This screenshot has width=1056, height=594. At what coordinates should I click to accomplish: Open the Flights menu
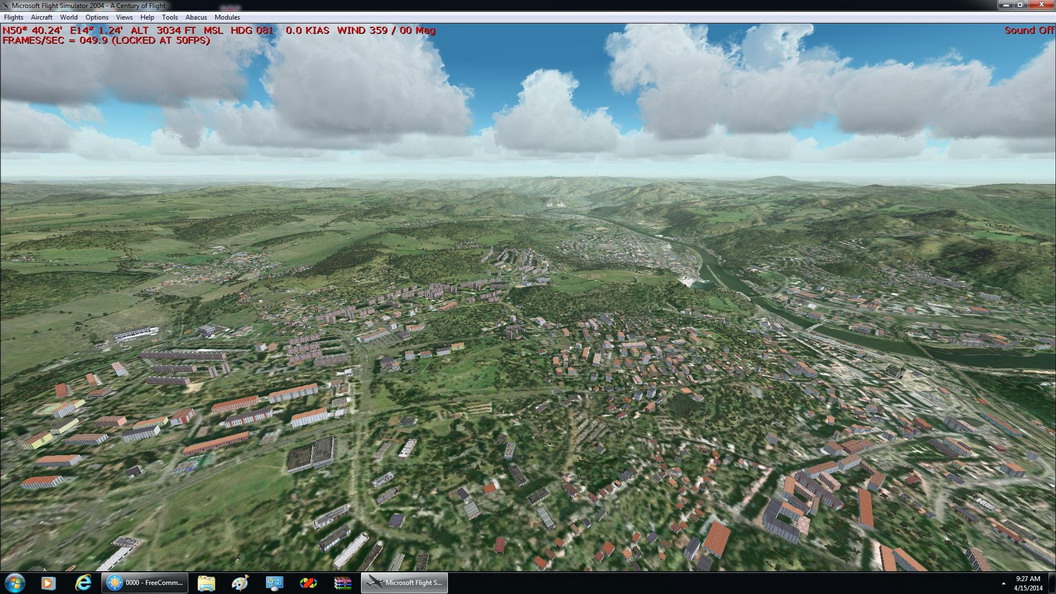click(x=13, y=18)
